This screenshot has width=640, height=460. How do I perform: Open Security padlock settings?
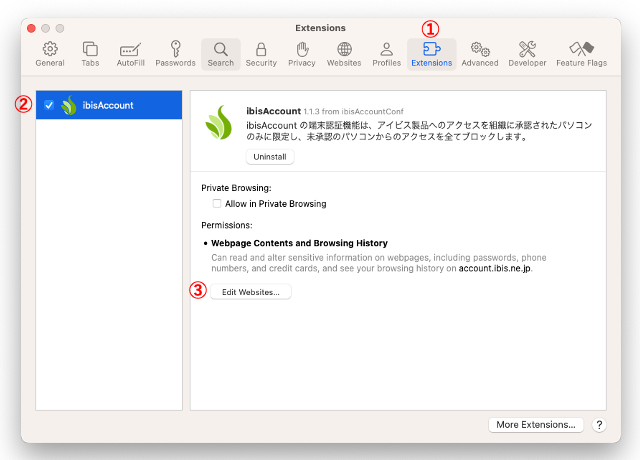tap(261, 53)
